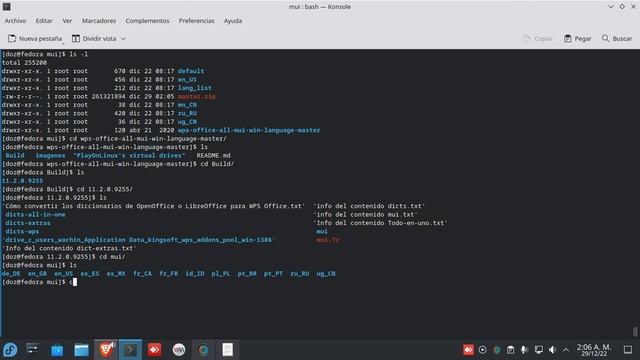640x360 pixels.
Task: Open the Editar menu
Action: point(44,21)
